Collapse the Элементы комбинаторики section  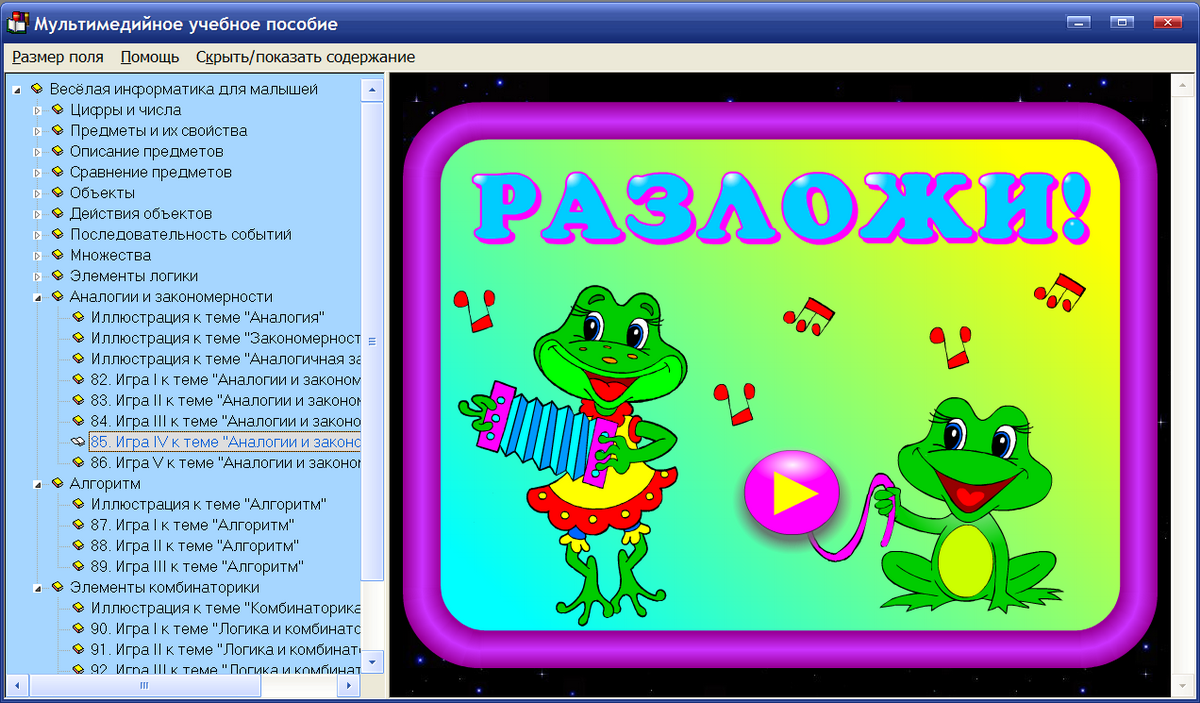(38, 588)
